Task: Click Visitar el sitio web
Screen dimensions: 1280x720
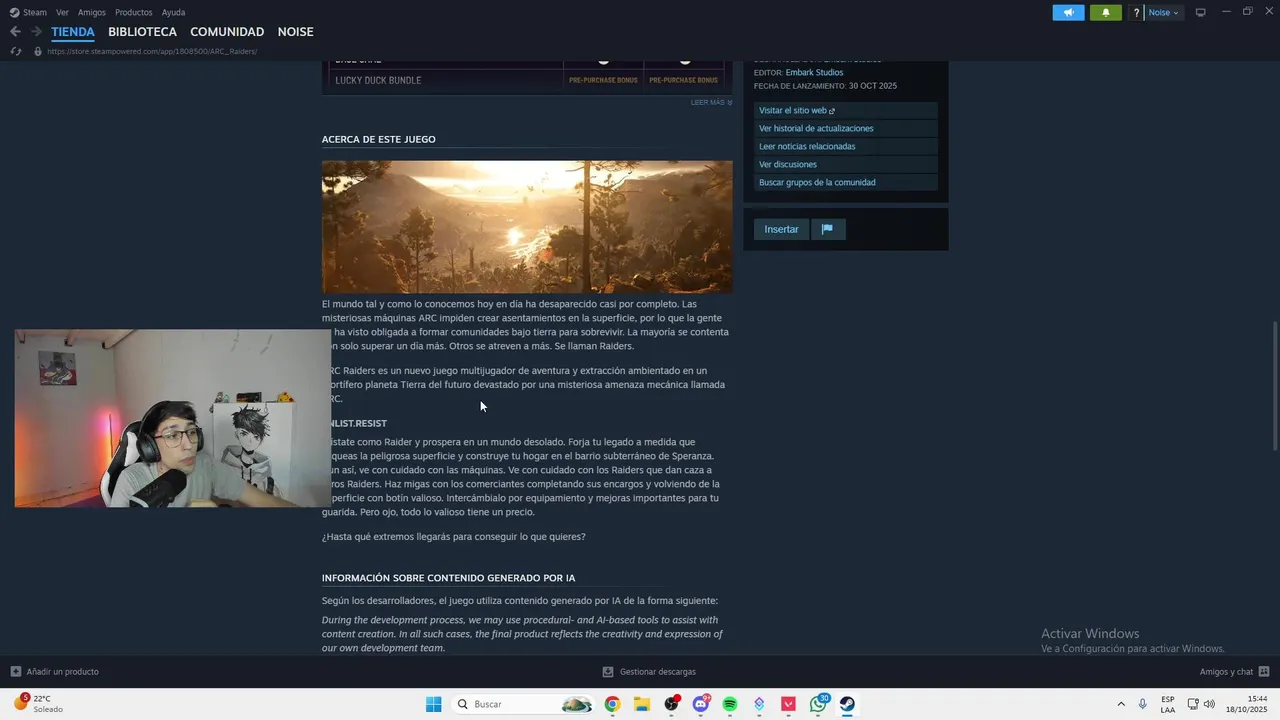Action: (x=845, y=111)
